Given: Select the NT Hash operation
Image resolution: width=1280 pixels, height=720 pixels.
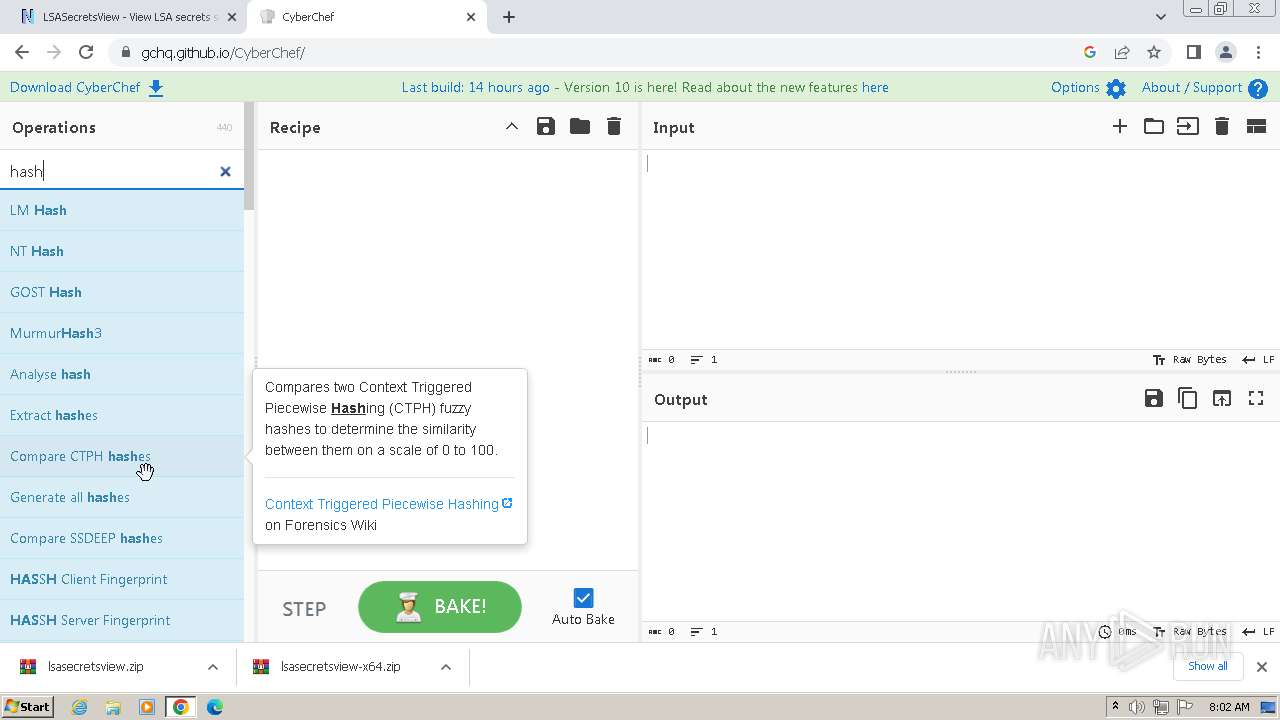Looking at the screenshot, I should coord(122,251).
